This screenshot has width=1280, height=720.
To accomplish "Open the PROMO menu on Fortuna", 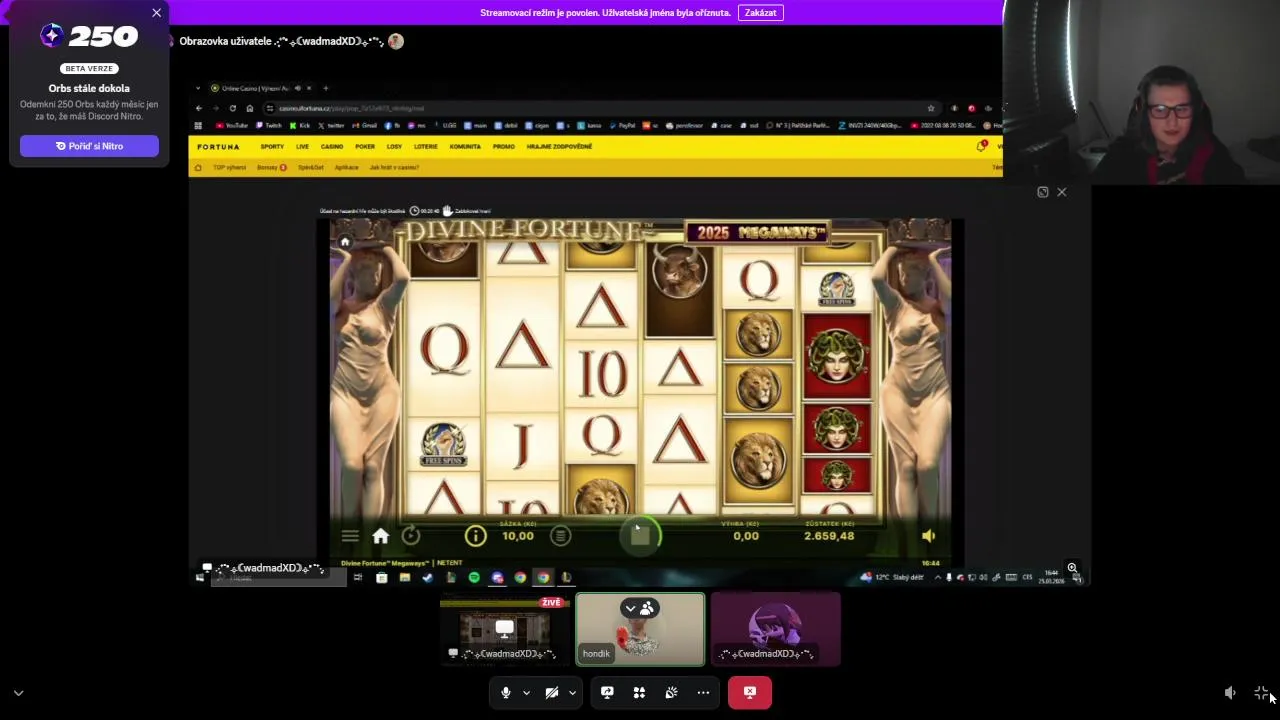I will (x=503, y=146).
